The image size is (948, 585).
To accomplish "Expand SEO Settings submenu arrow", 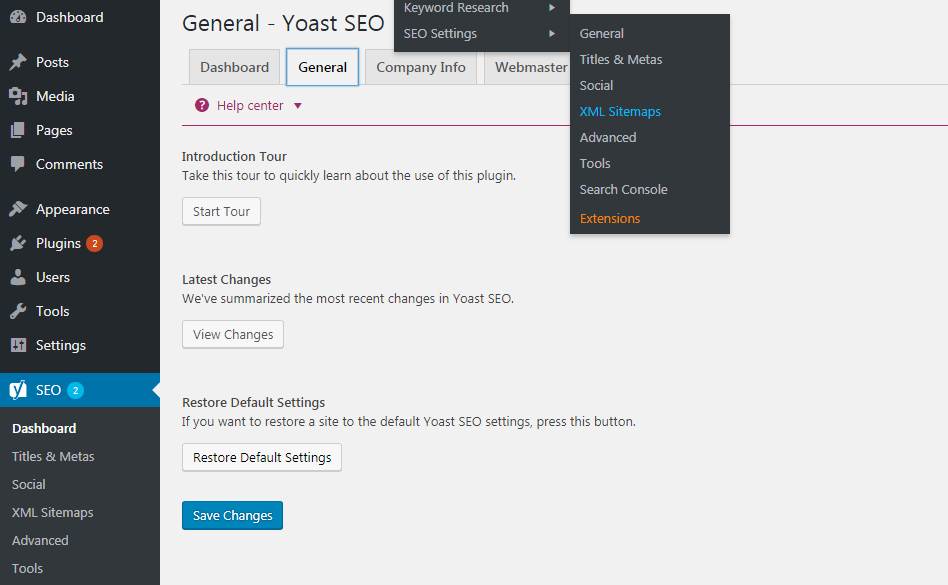I will 551,33.
